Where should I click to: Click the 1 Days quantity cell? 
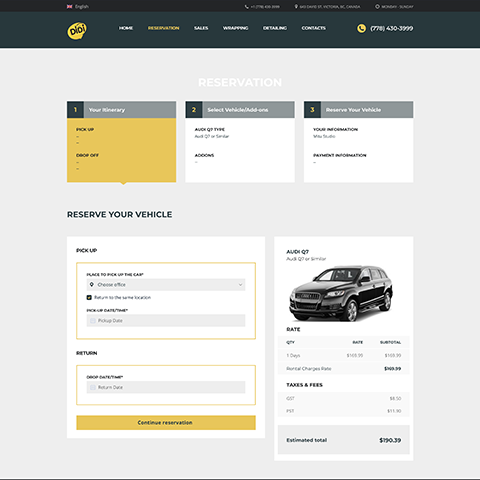coord(293,356)
